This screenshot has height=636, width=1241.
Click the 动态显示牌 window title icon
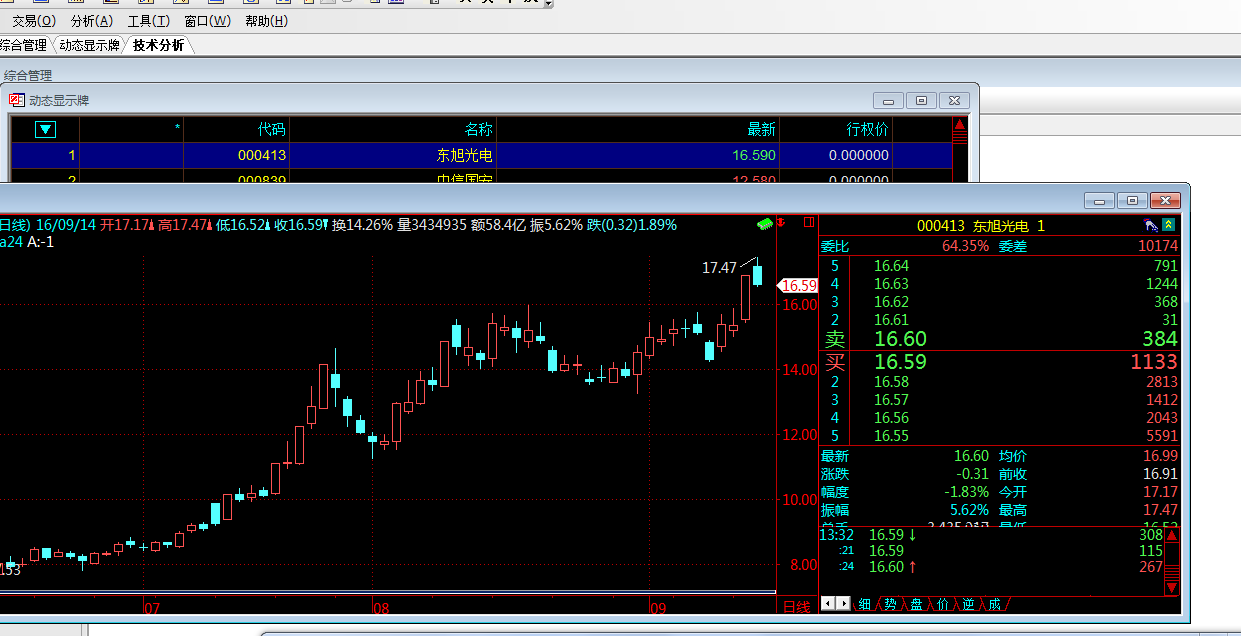click(17, 100)
